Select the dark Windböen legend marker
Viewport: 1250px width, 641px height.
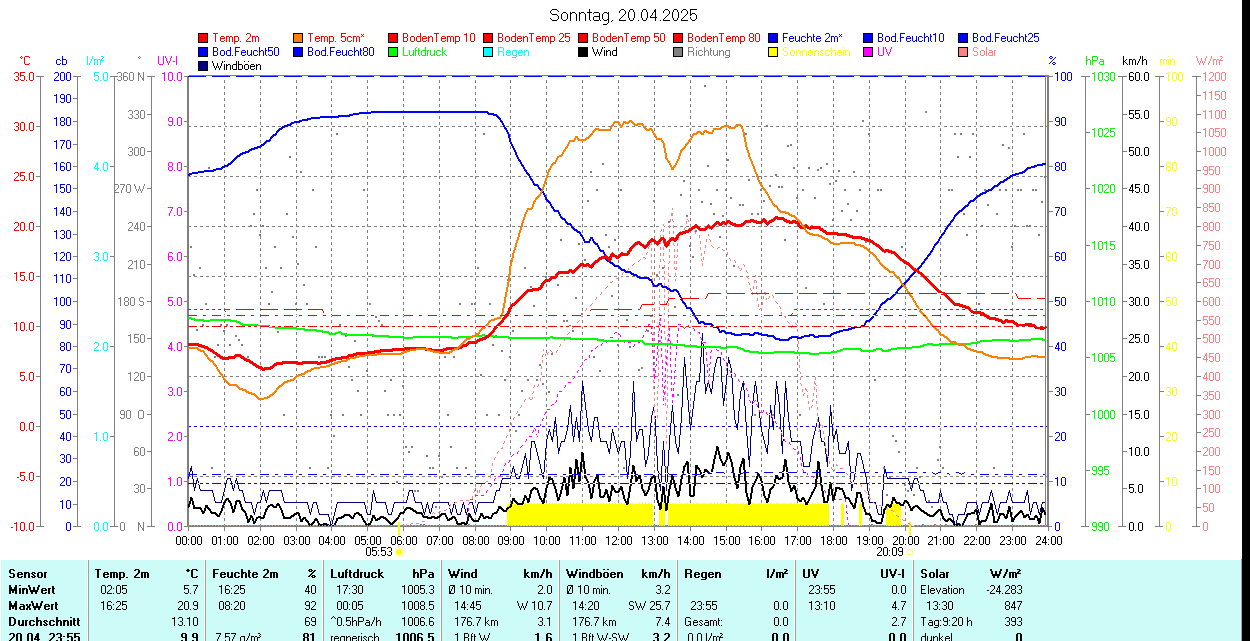204,66
